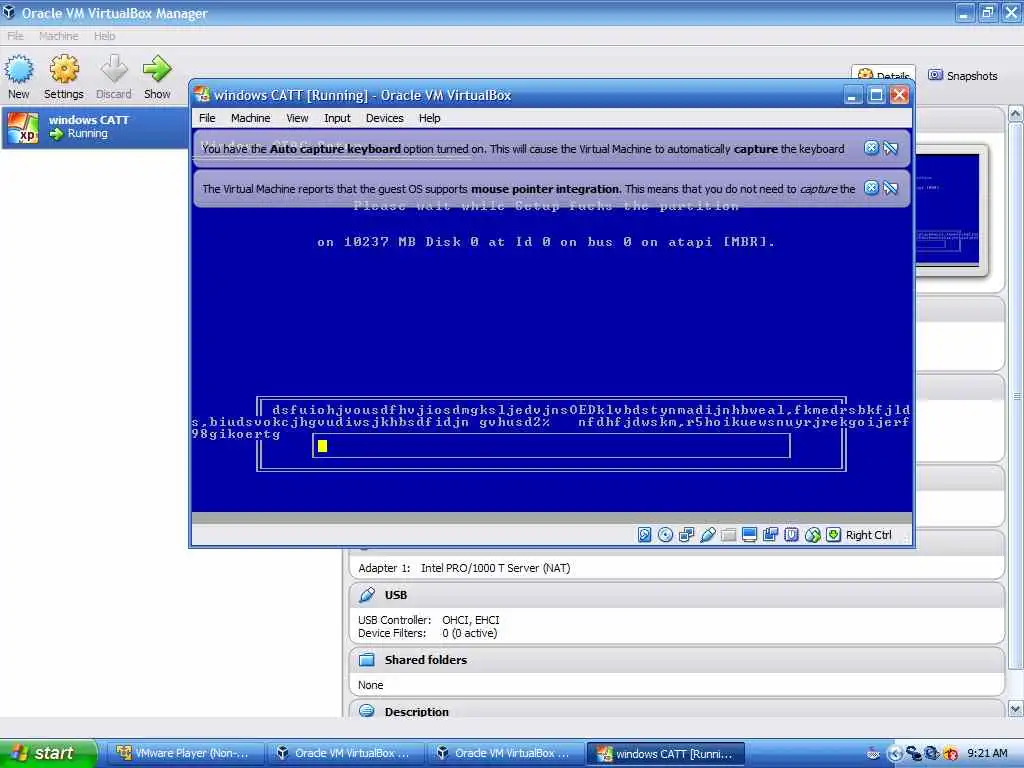Click the VM preview thumbnail in Manager
Image resolution: width=1024 pixels, height=768 pixels.
[x=947, y=210]
